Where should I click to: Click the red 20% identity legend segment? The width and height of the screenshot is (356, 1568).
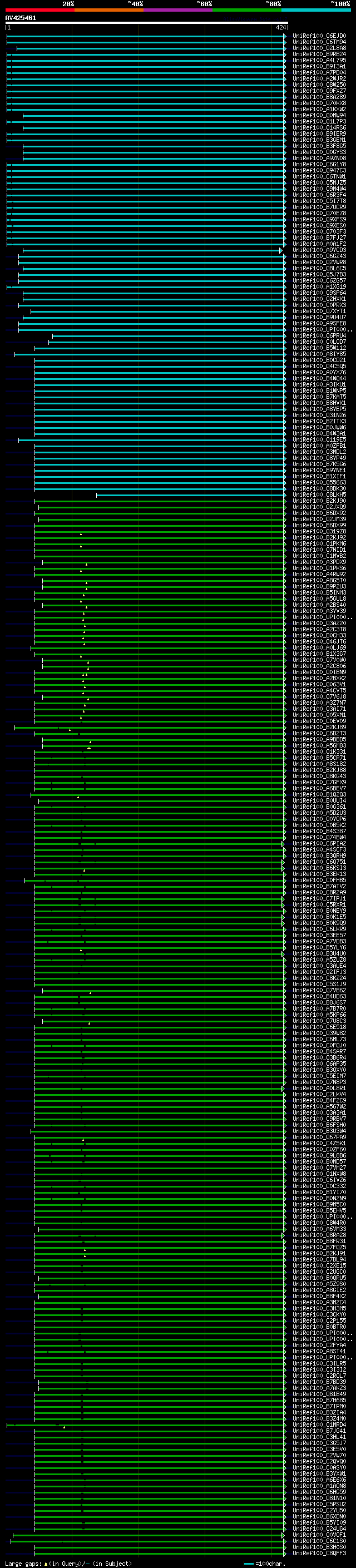pos(39,10)
